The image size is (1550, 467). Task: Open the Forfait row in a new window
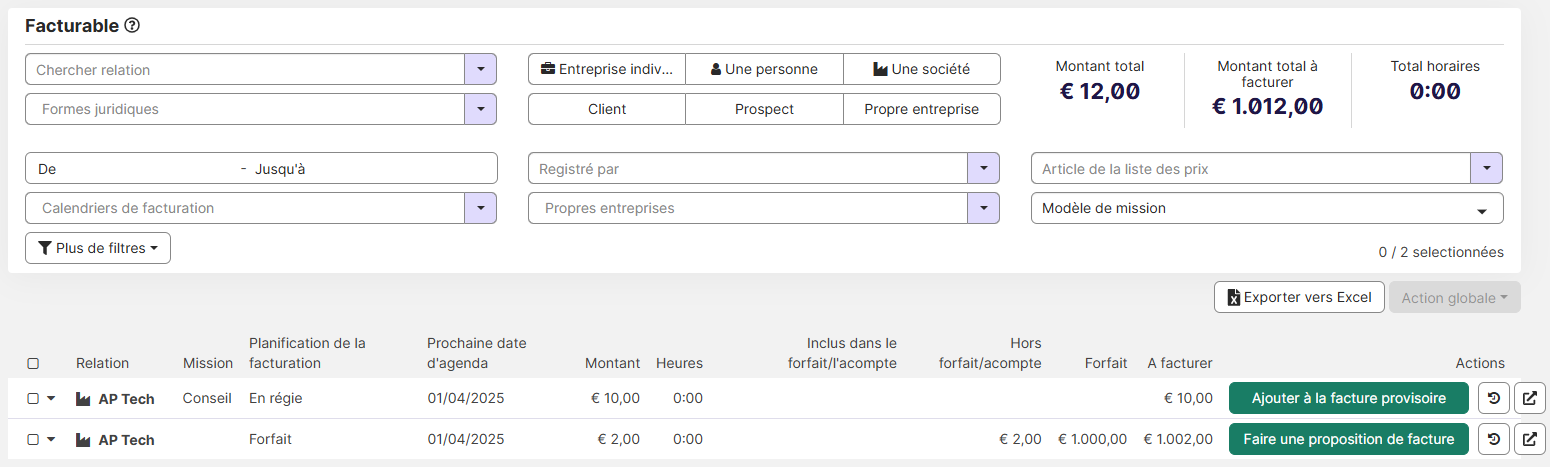(x=1529, y=439)
